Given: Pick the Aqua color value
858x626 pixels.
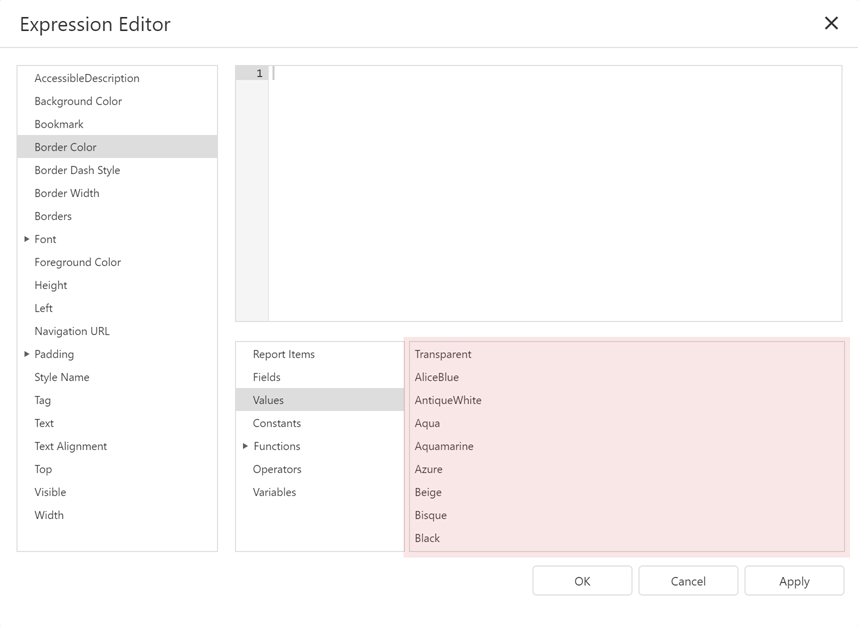Looking at the screenshot, I should point(428,423).
